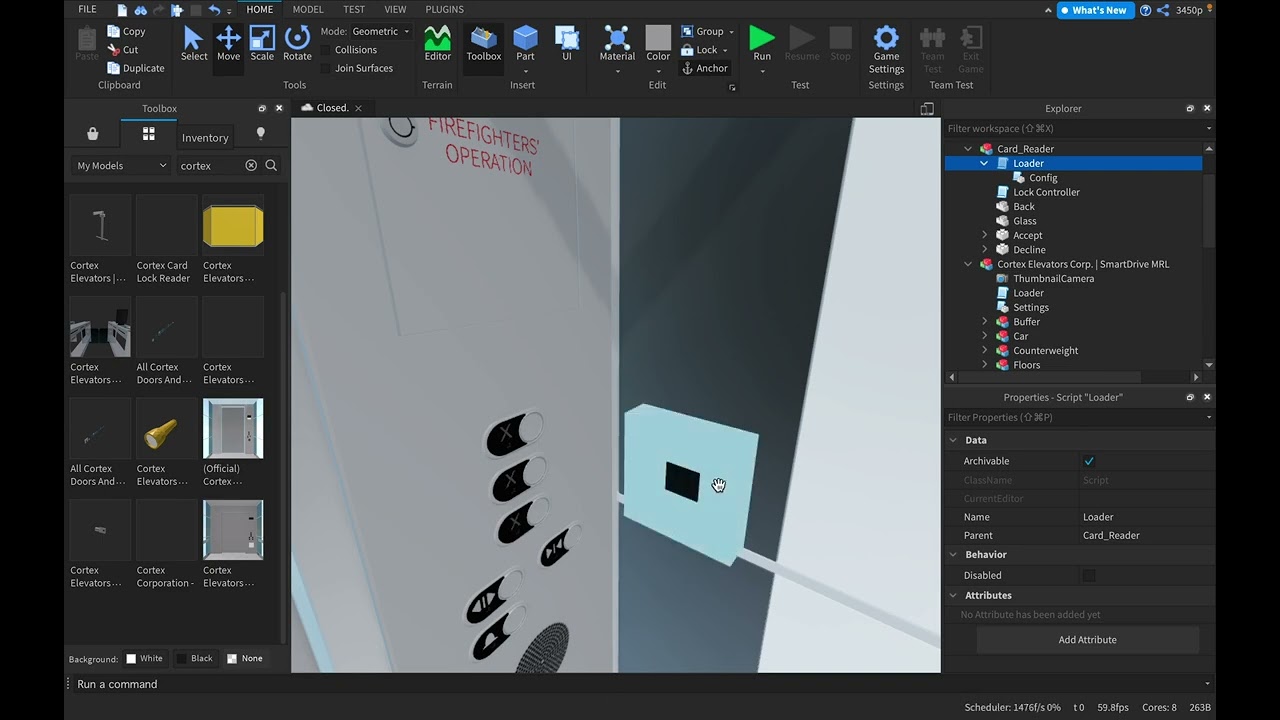Viewport: 1280px width, 720px height.
Task: Open Game Settings
Action: click(886, 50)
